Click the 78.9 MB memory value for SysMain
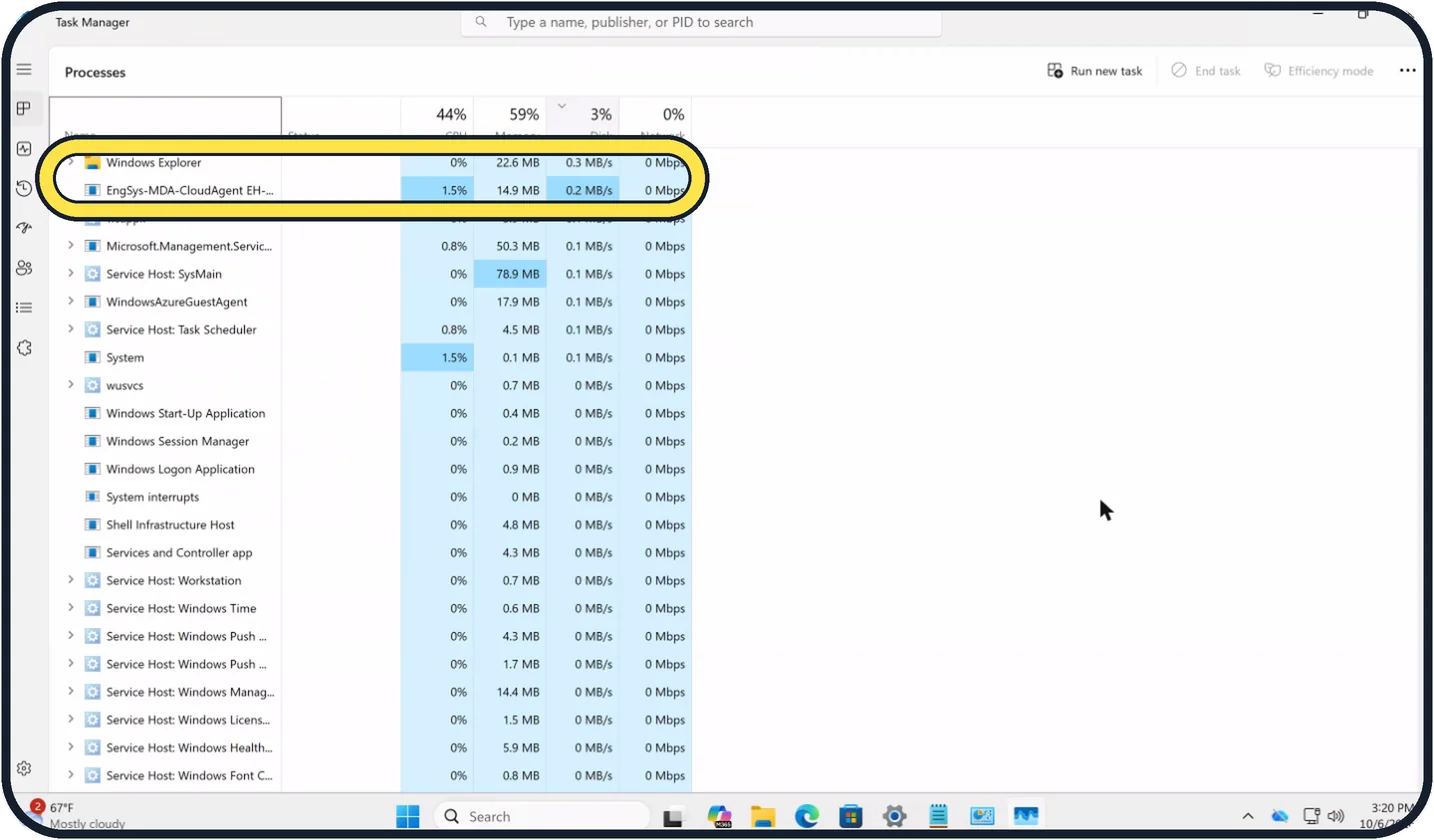 510,274
